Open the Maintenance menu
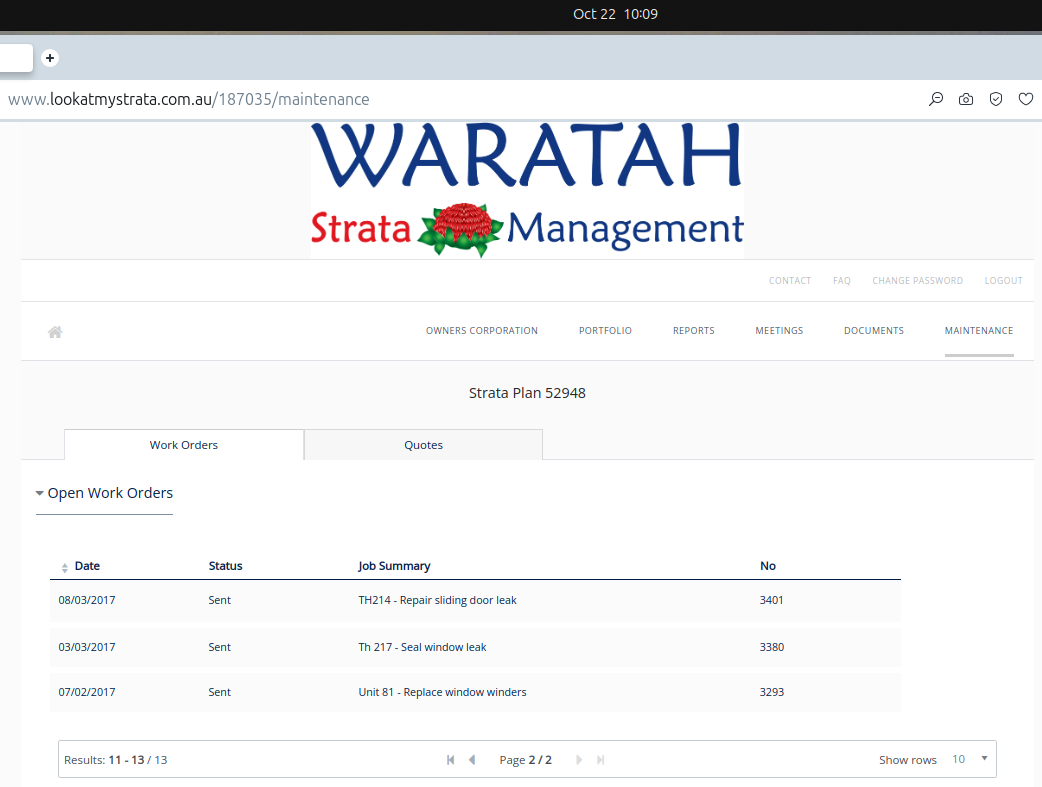Screen dimensions: 1042x787 pyautogui.click(x=979, y=330)
